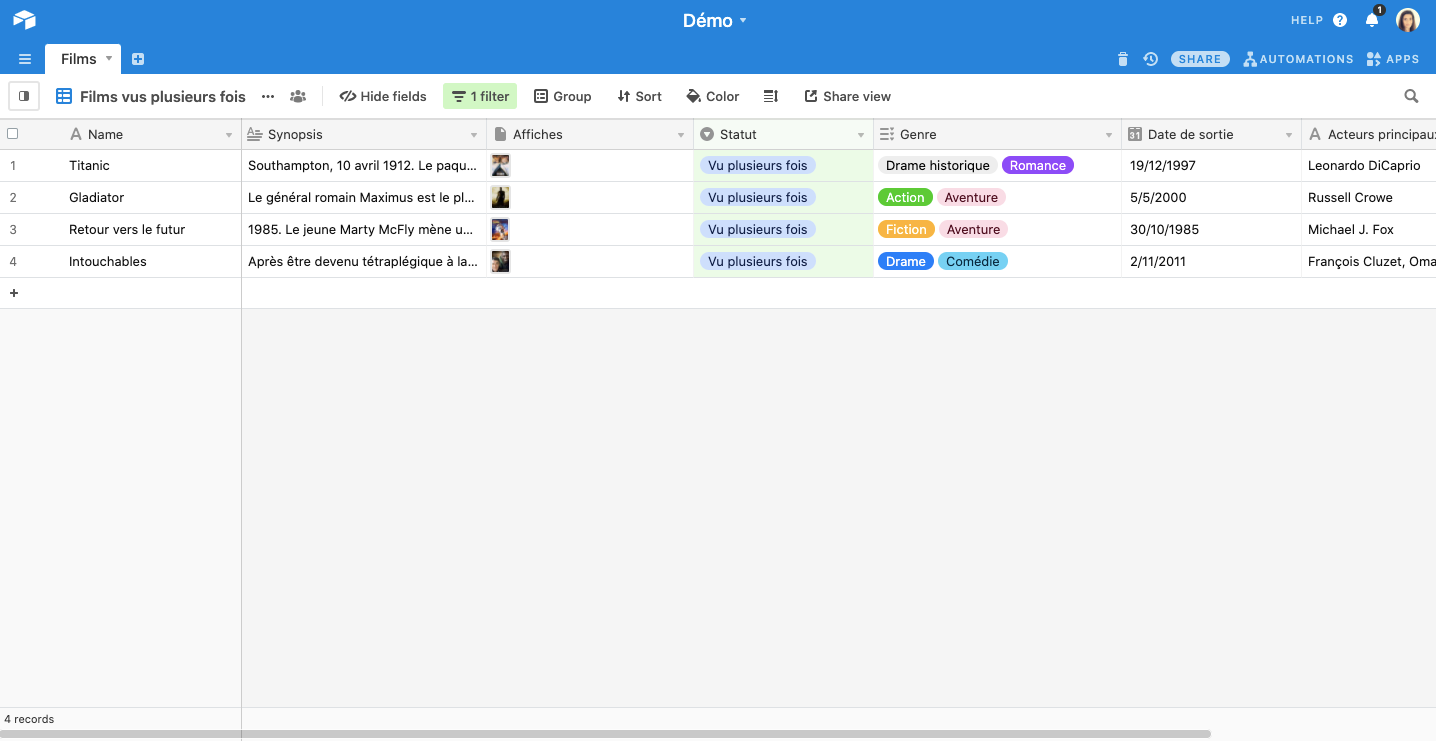
Task: Open Synopsis column dropdown arrow
Action: (x=474, y=135)
